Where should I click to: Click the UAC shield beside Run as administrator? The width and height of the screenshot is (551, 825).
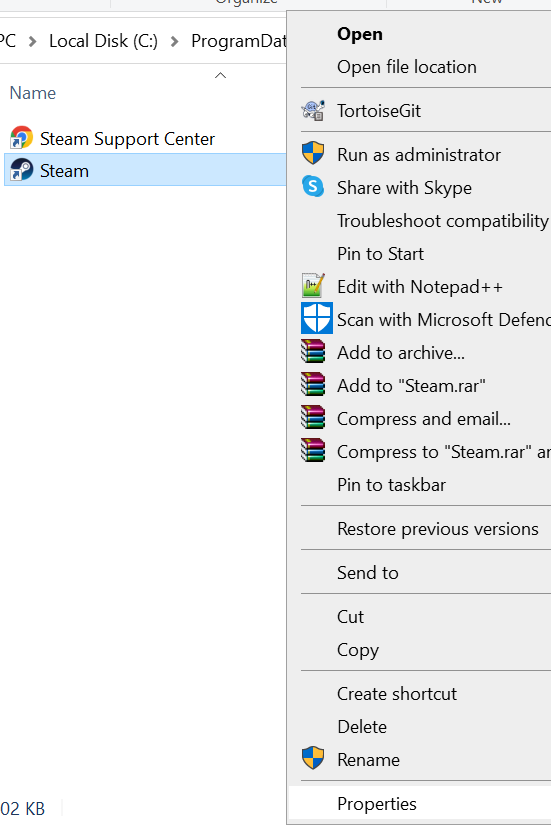pos(313,154)
